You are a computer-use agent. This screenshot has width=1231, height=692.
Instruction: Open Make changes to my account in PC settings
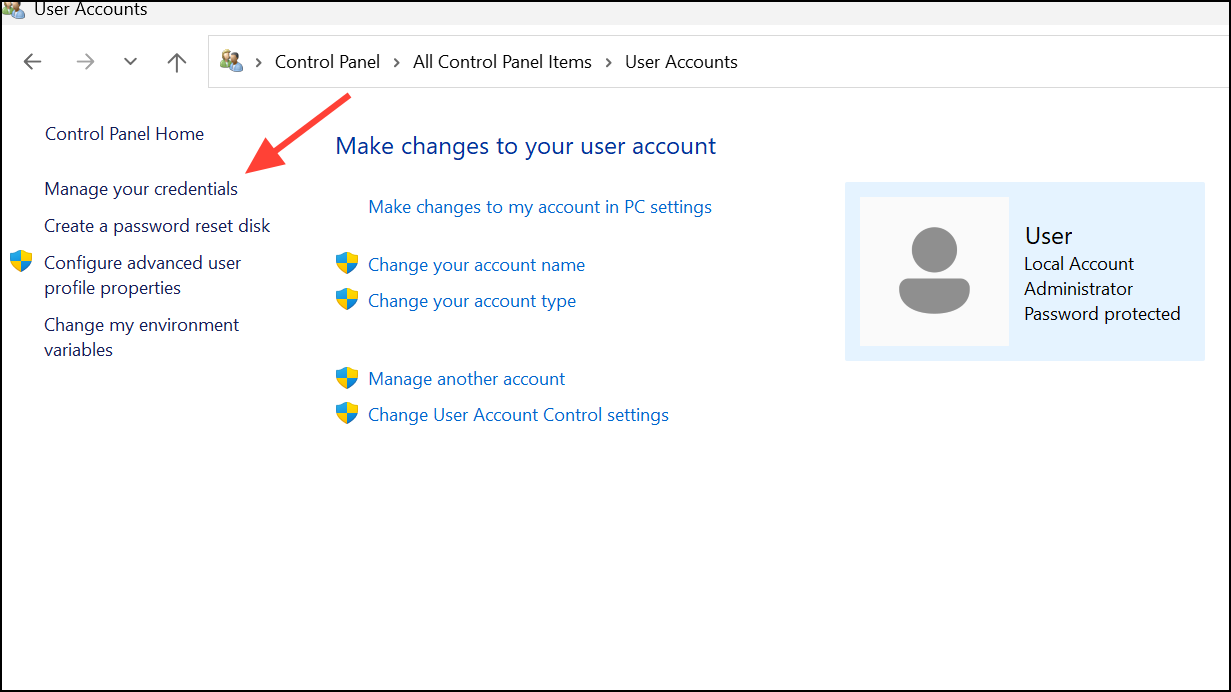540,207
